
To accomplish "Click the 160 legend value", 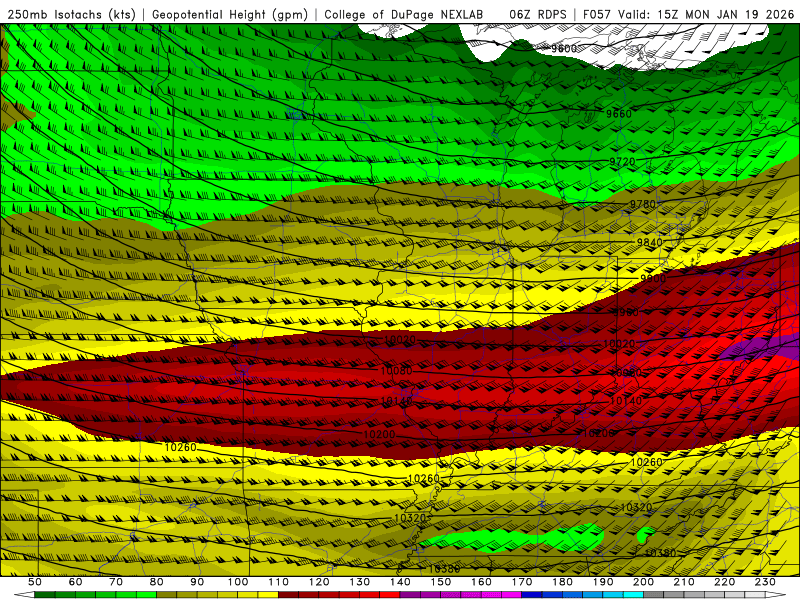I will point(481,582).
